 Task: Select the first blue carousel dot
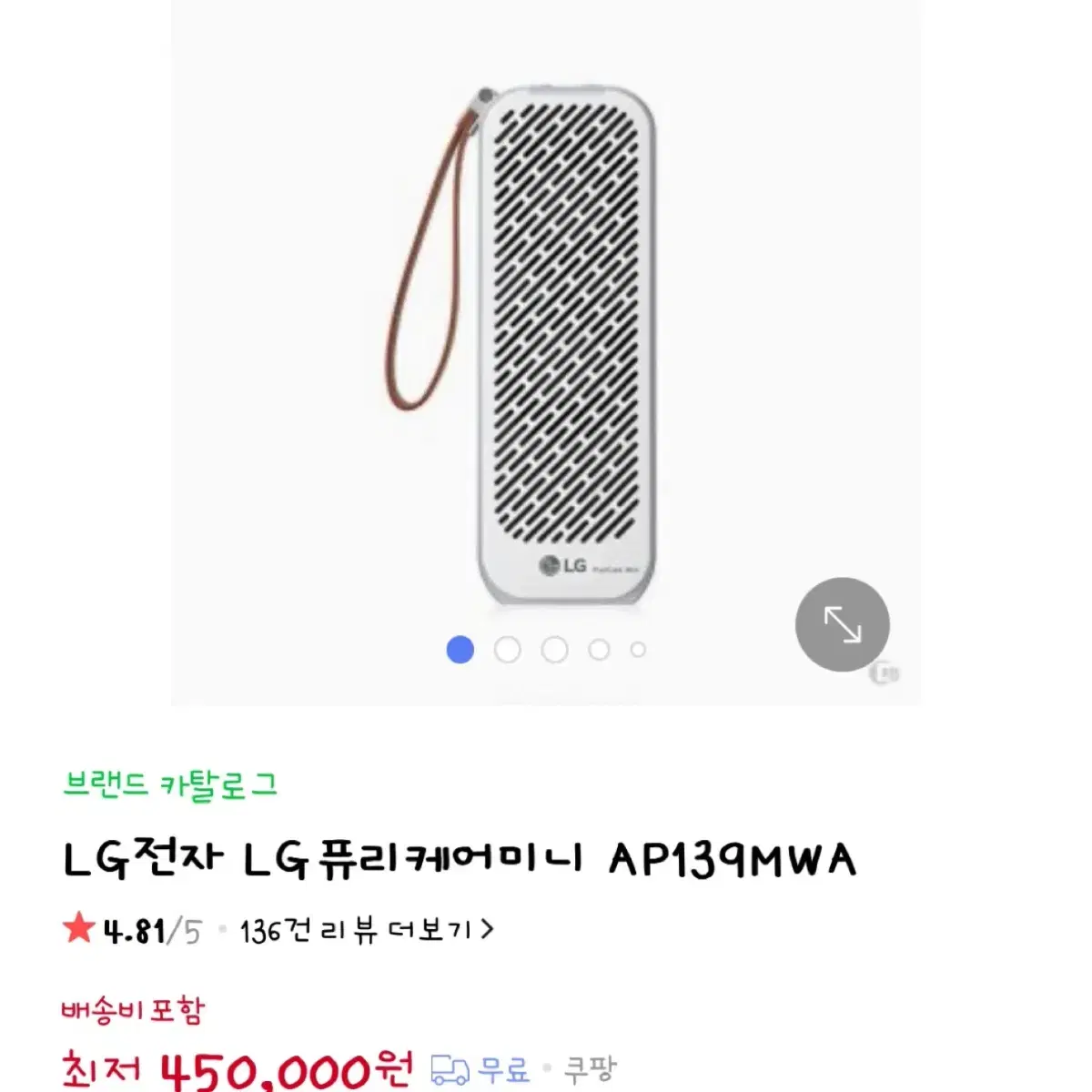(460, 650)
